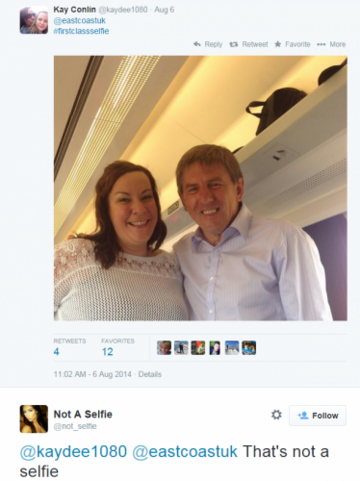Open the #firstclassselfie hashtag
Viewport: 360px width, 481px height.
click(81, 31)
